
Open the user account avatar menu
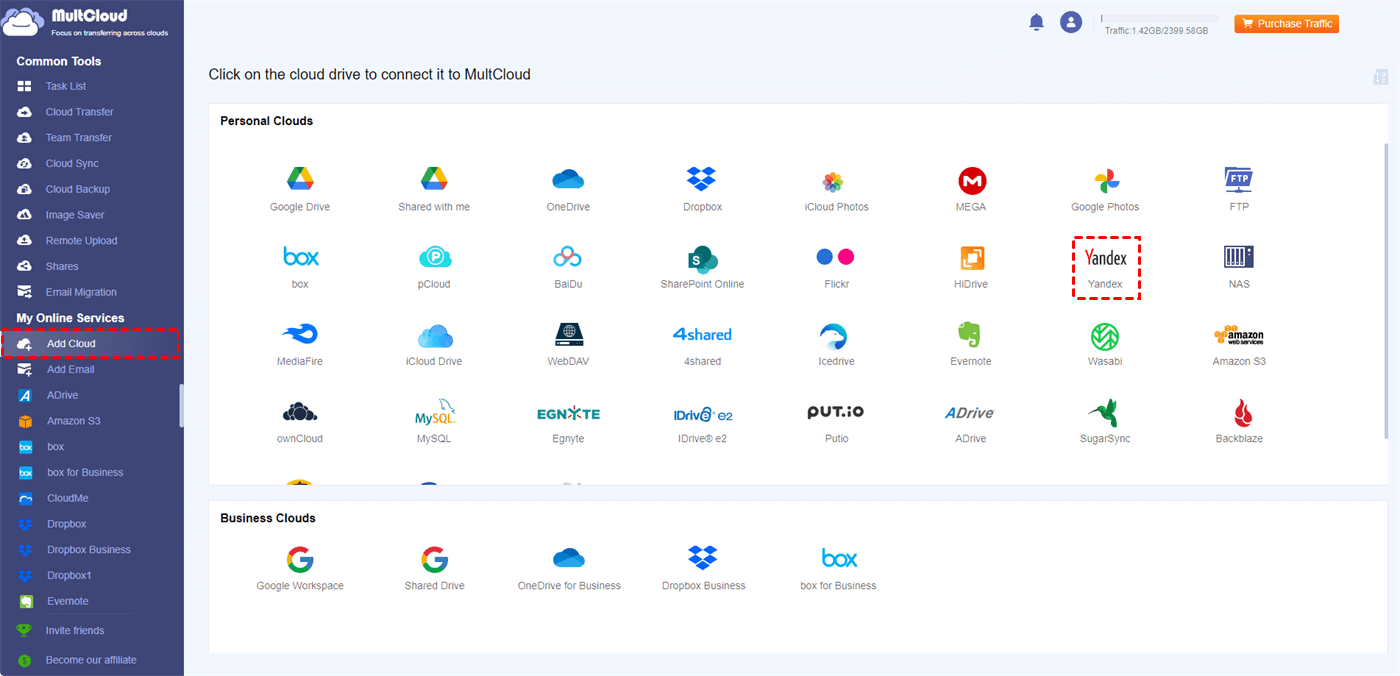click(x=1071, y=22)
